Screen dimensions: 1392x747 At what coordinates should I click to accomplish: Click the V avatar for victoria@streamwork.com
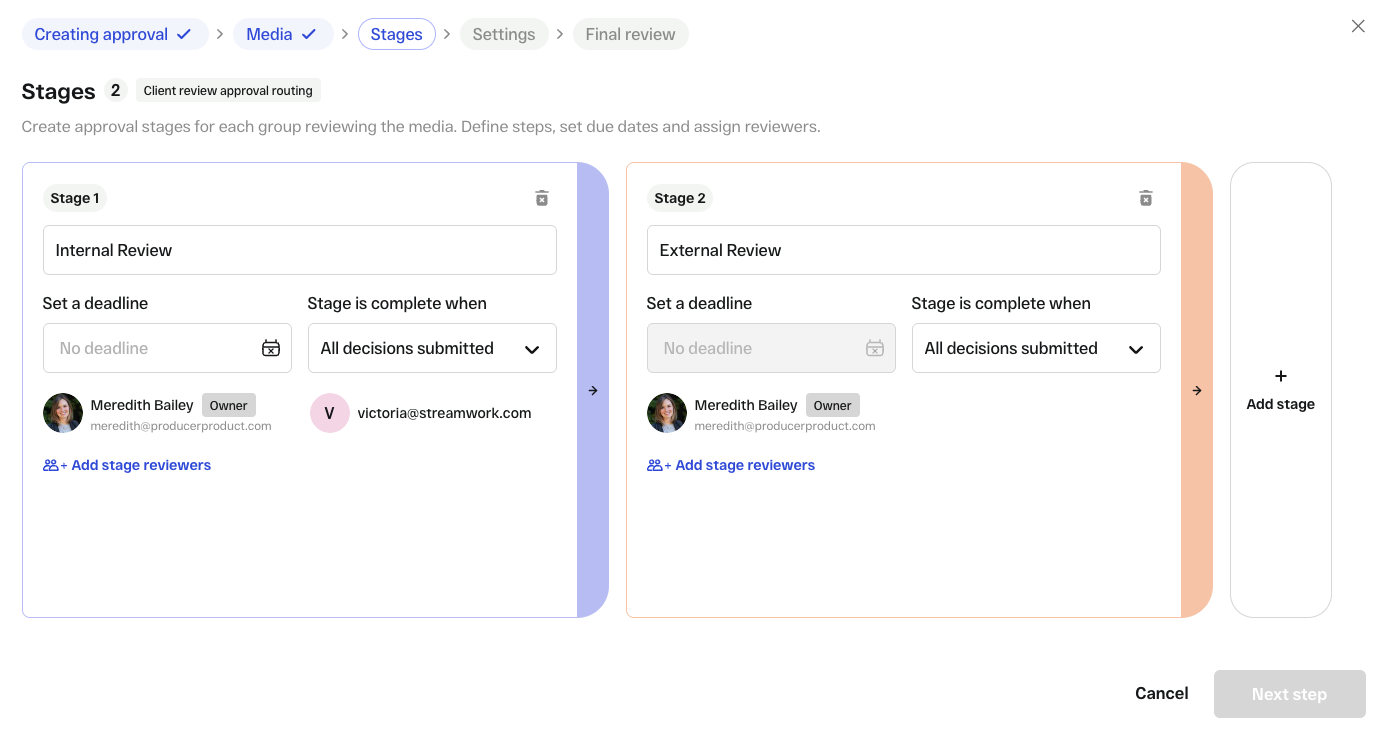pos(330,413)
